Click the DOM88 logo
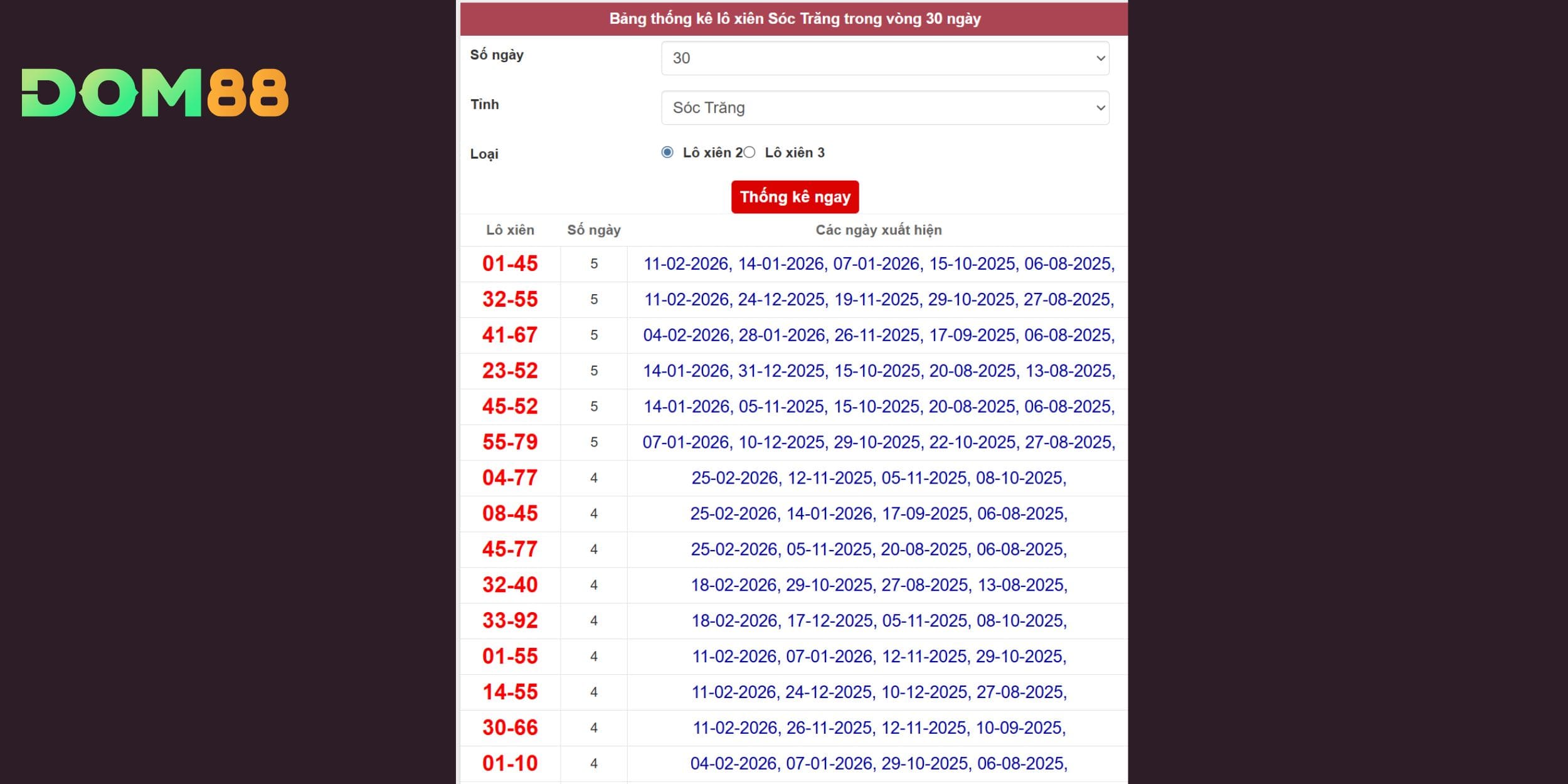Screen dimensions: 1568x784 (155, 93)
